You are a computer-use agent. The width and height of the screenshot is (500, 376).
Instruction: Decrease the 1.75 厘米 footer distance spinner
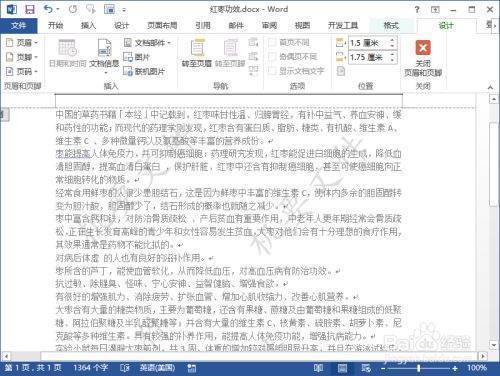coord(392,61)
